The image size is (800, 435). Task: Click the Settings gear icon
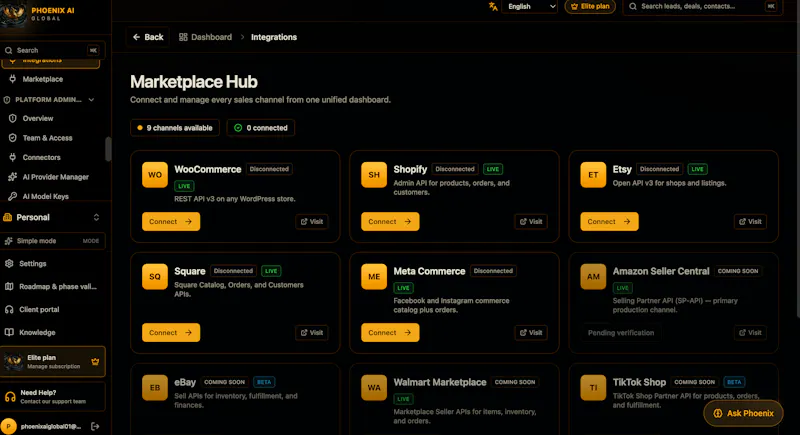pyautogui.click(x=9, y=264)
